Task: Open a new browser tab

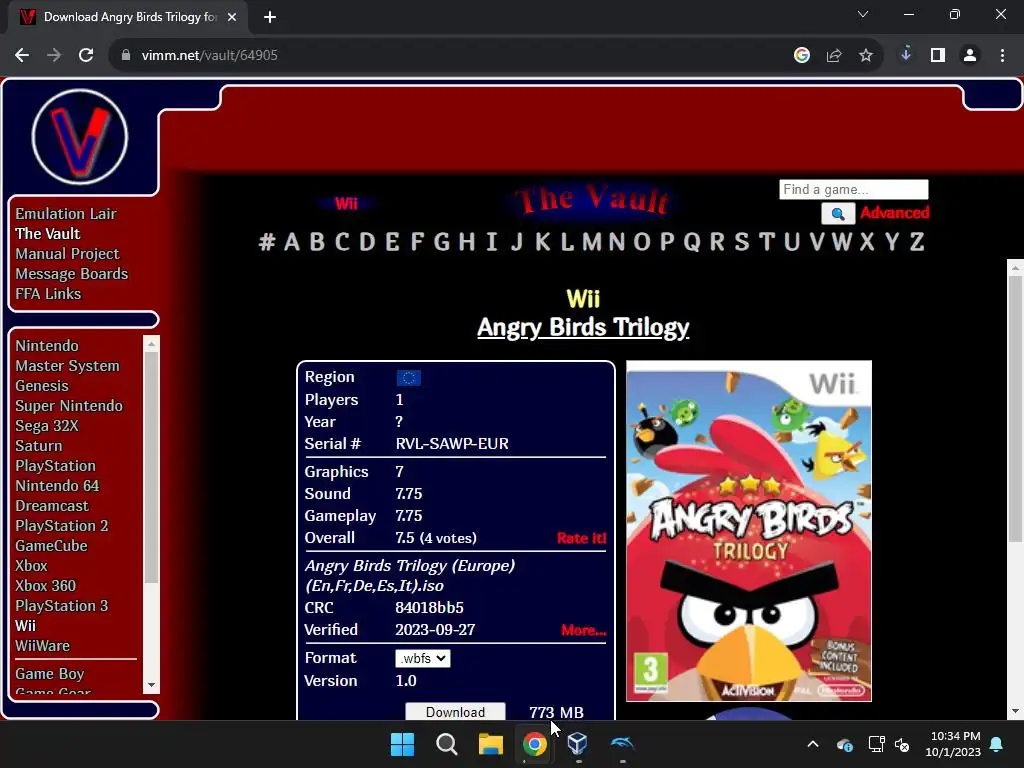Action: (270, 17)
